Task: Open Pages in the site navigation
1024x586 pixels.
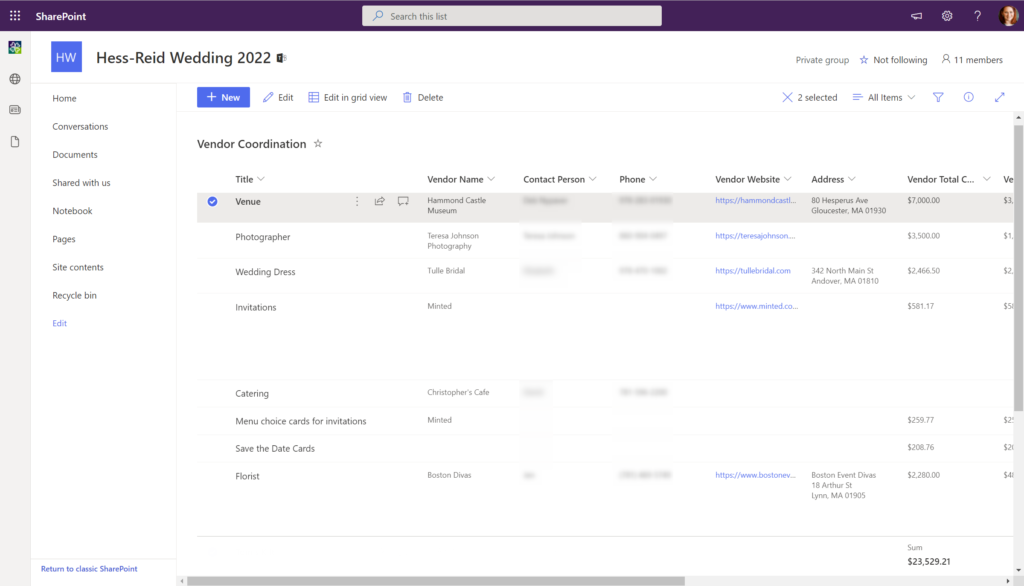Action: [64, 238]
